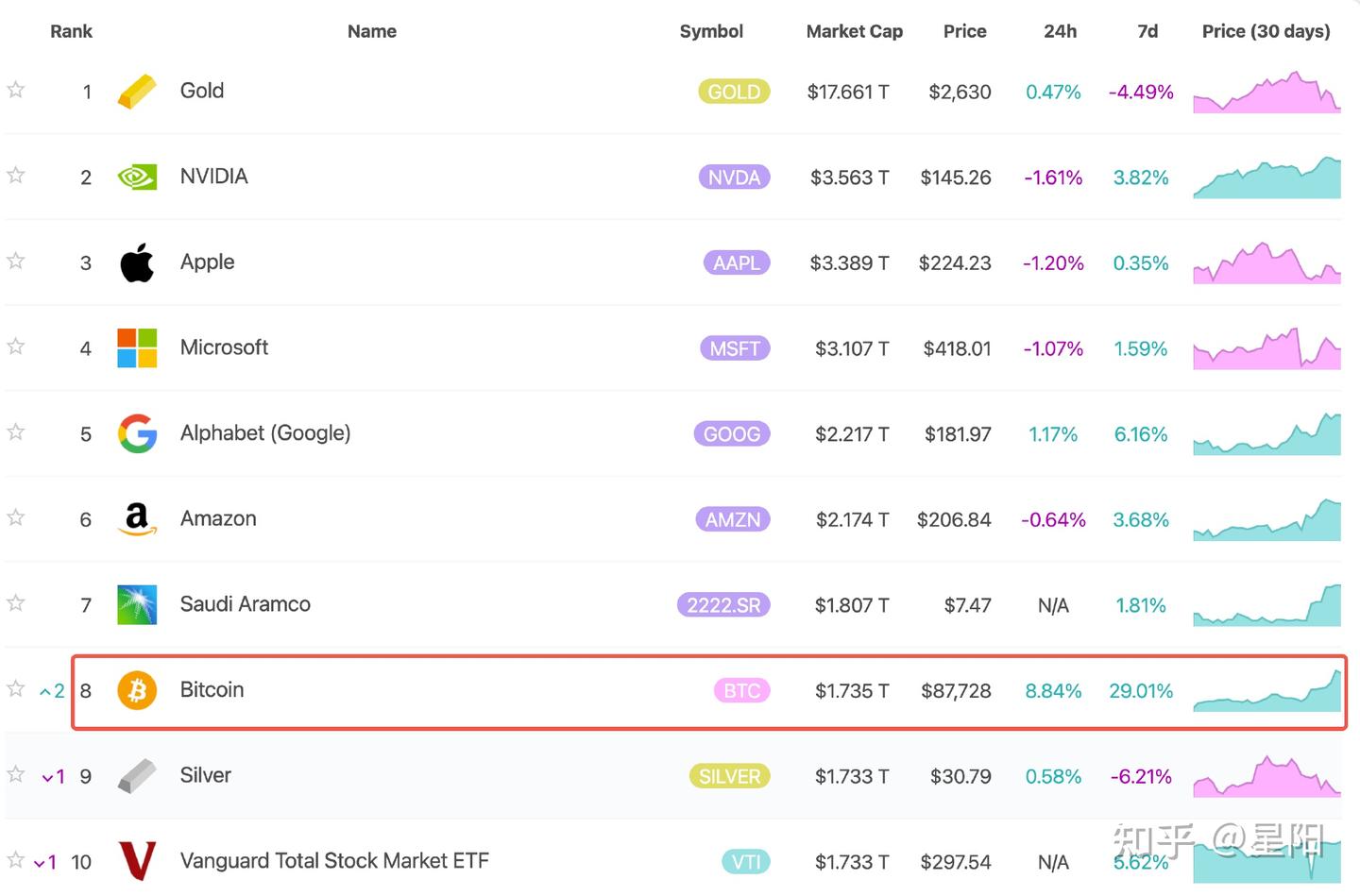Viewport: 1360px width, 896px height.
Task: Sort by the 7d column header
Action: point(1147,31)
